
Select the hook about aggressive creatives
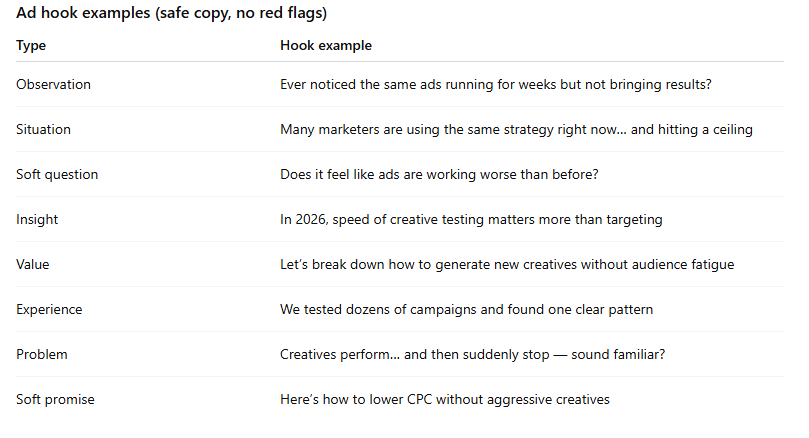coord(444,400)
